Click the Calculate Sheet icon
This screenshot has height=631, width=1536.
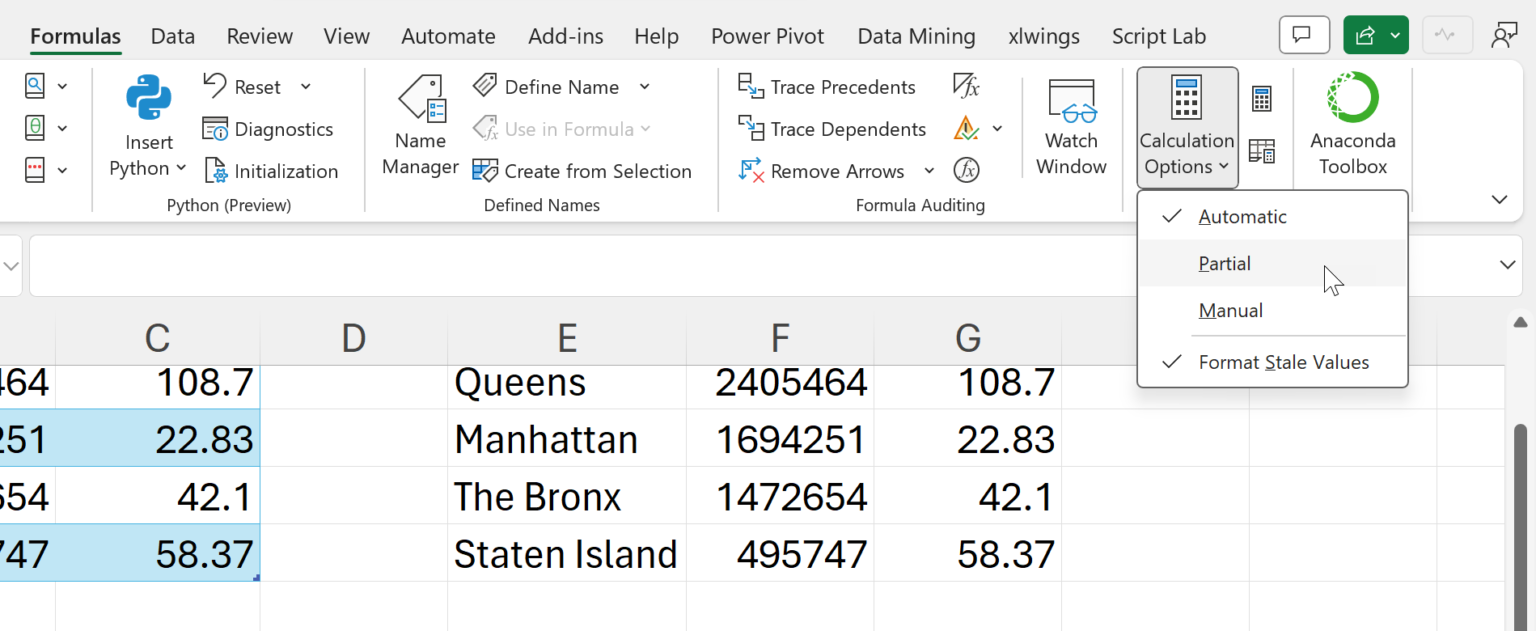point(1262,152)
